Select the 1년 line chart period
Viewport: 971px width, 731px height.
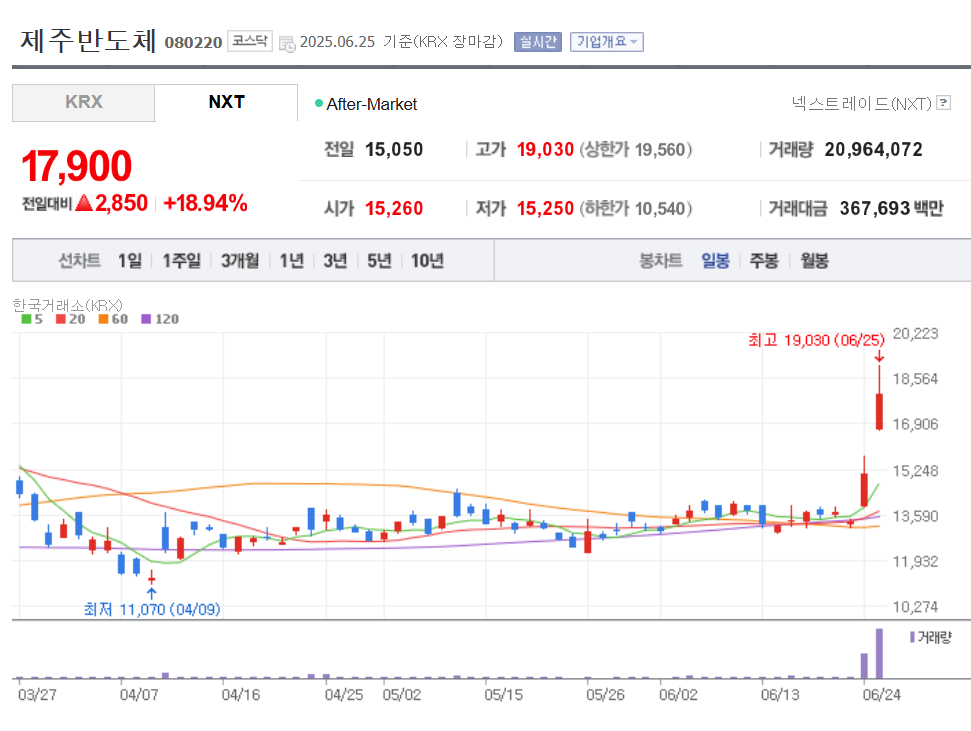(292, 261)
